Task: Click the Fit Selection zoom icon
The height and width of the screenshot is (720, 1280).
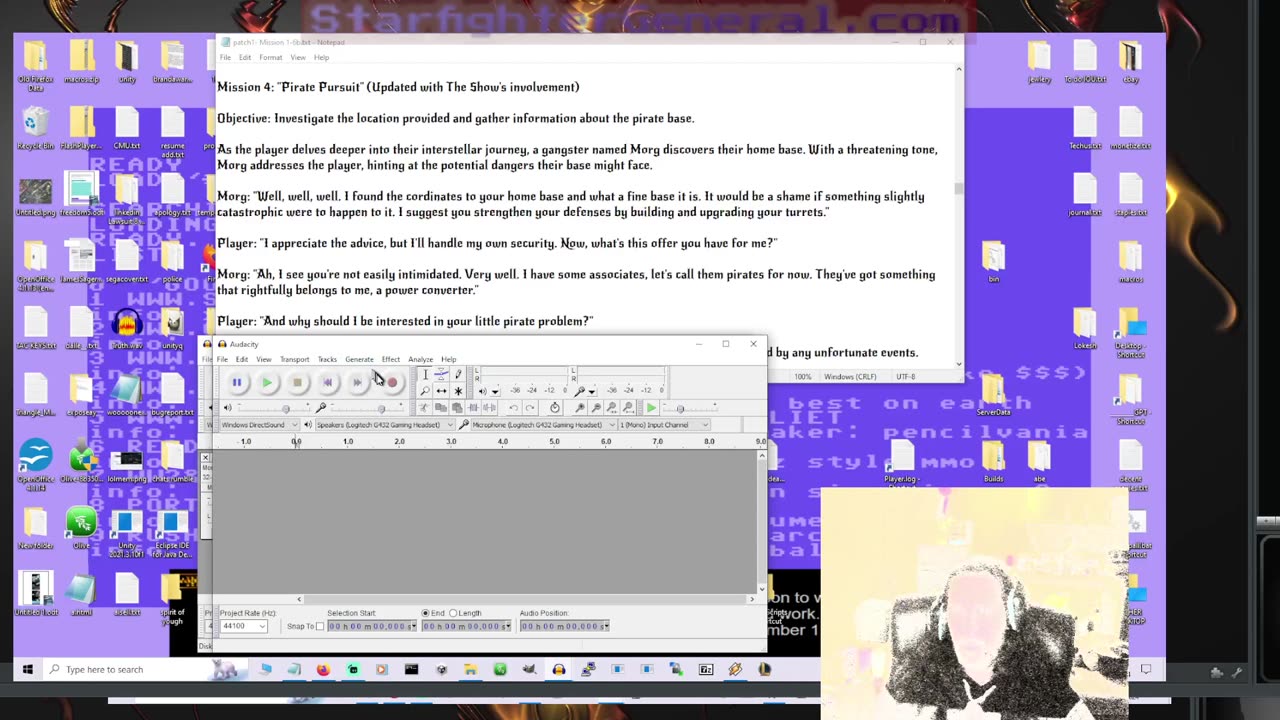Action: point(612,407)
